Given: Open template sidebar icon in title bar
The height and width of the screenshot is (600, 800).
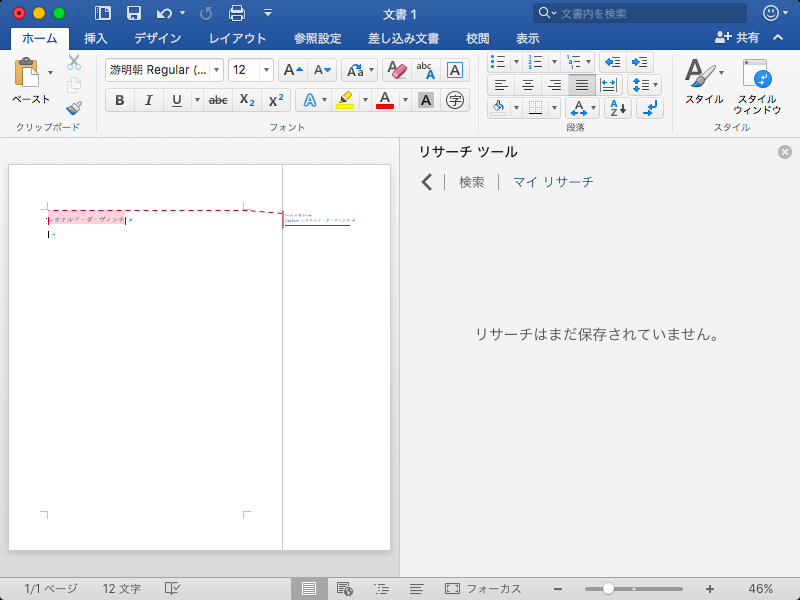Looking at the screenshot, I should pyautogui.click(x=103, y=13).
